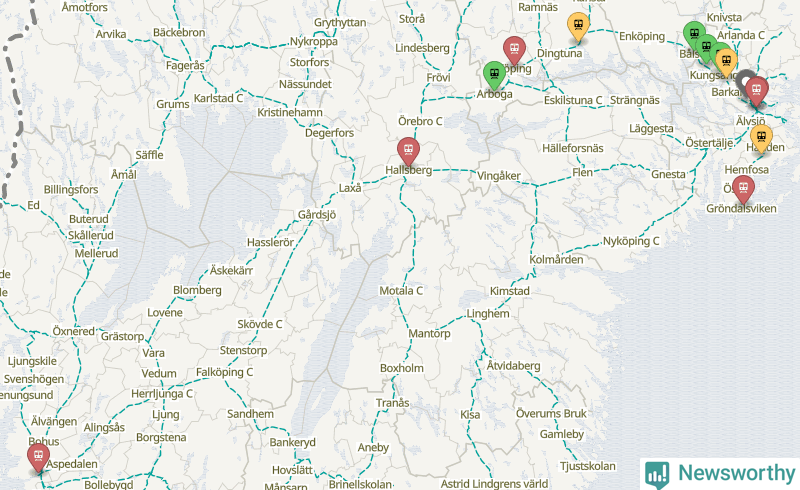The height and width of the screenshot is (490, 800).
Task: Select the Örebro C station label
Action: click(x=420, y=121)
